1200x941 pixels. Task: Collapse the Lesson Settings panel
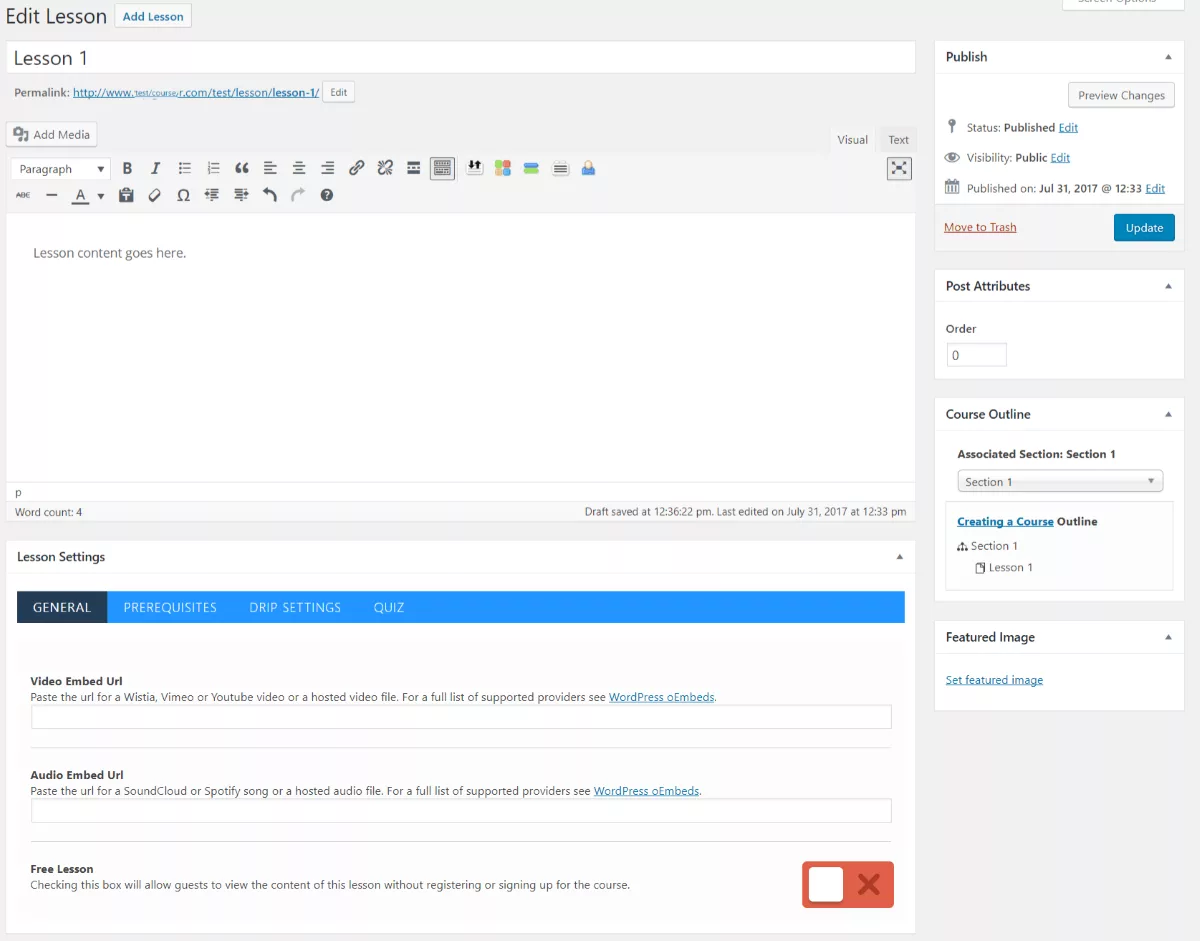click(899, 557)
